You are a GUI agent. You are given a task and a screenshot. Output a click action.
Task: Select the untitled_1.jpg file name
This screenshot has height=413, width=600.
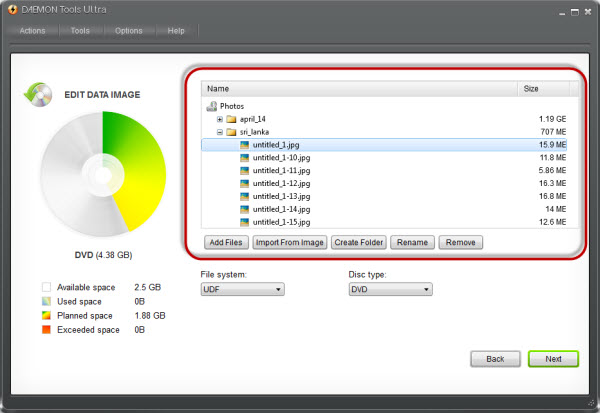click(x=276, y=145)
